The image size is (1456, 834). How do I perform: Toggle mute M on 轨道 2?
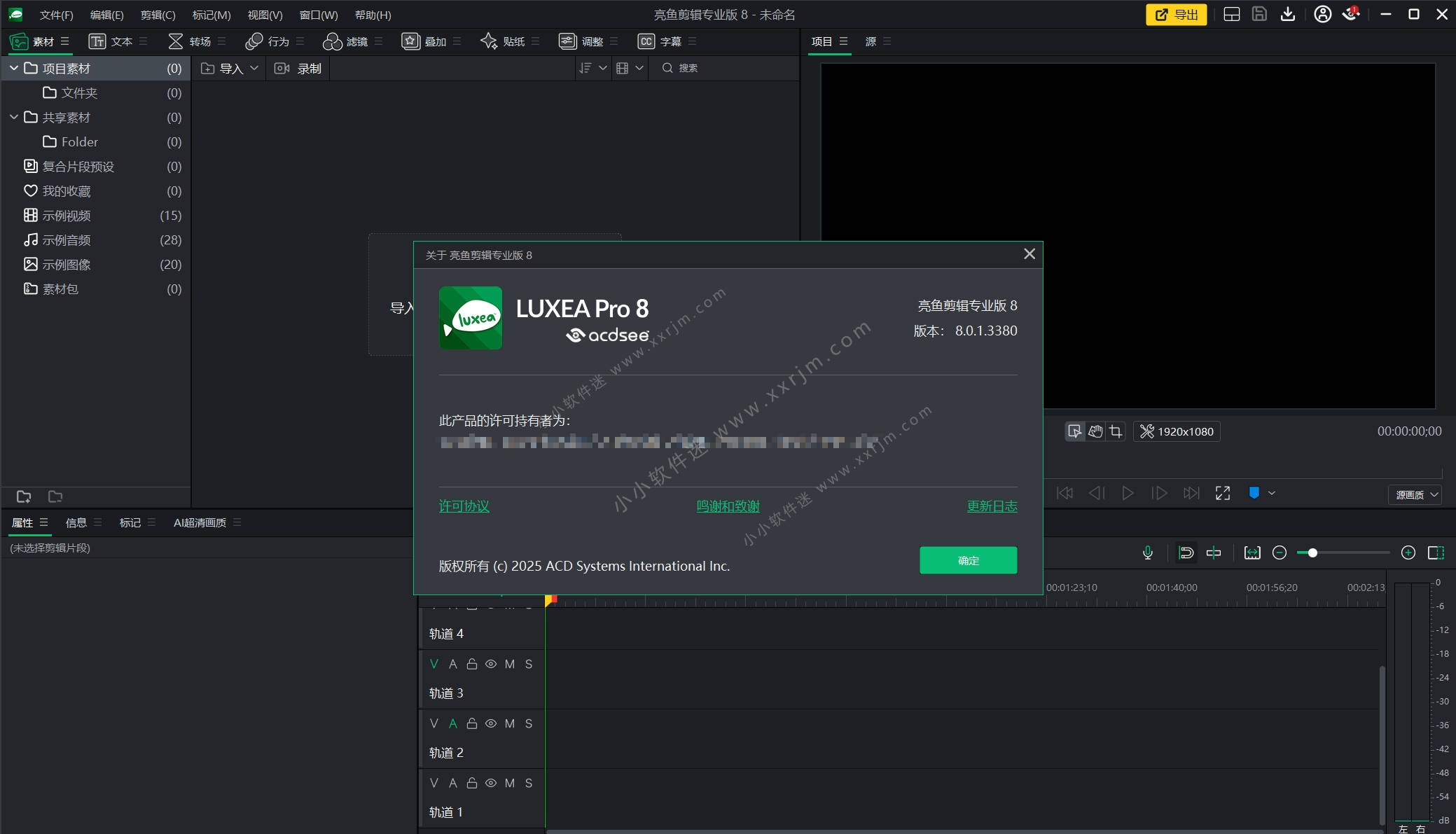pos(510,723)
